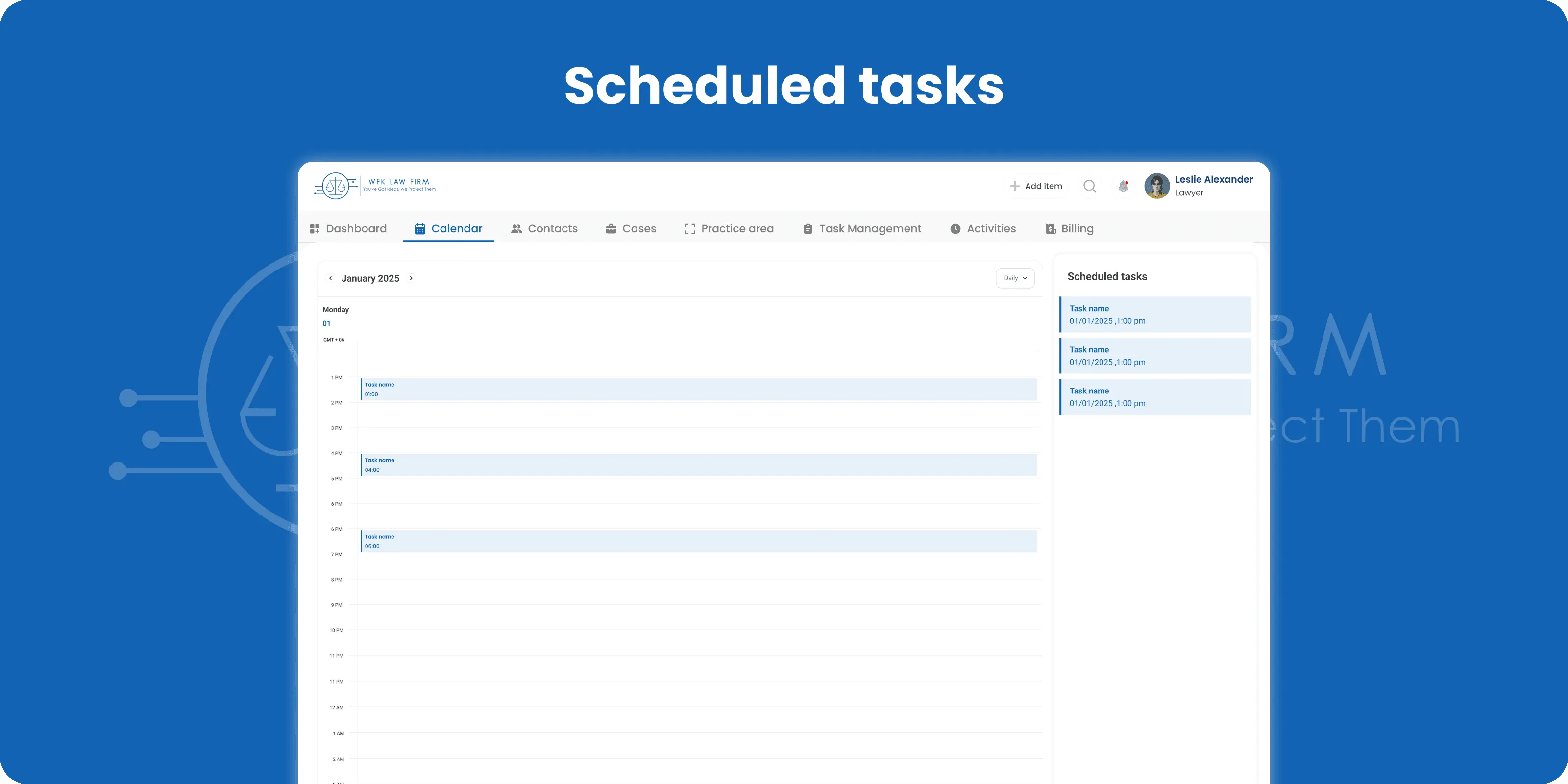Go to previous period before January 2025
Viewport: 1568px width, 784px height.
[x=331, y=278]
